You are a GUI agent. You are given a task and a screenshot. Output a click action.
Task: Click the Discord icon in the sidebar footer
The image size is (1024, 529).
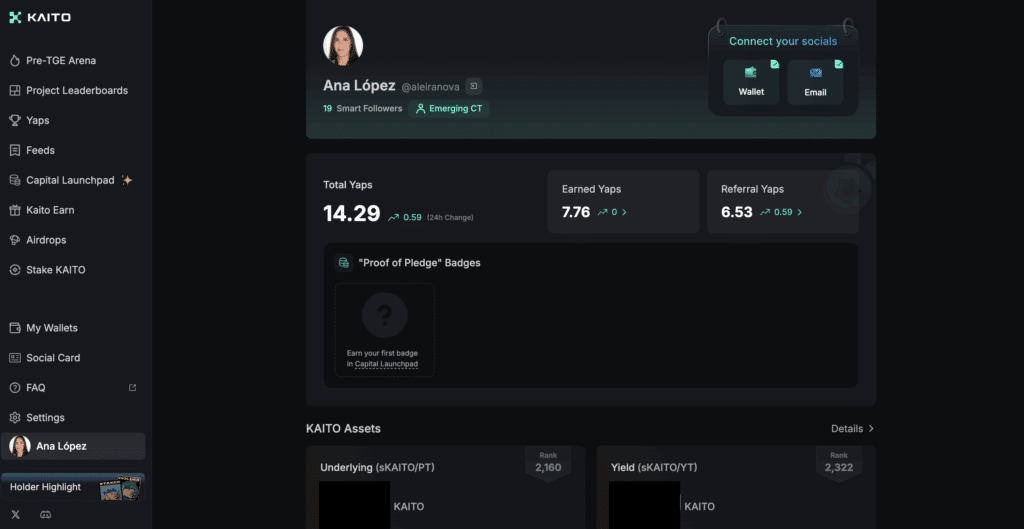tap(46, 515)
